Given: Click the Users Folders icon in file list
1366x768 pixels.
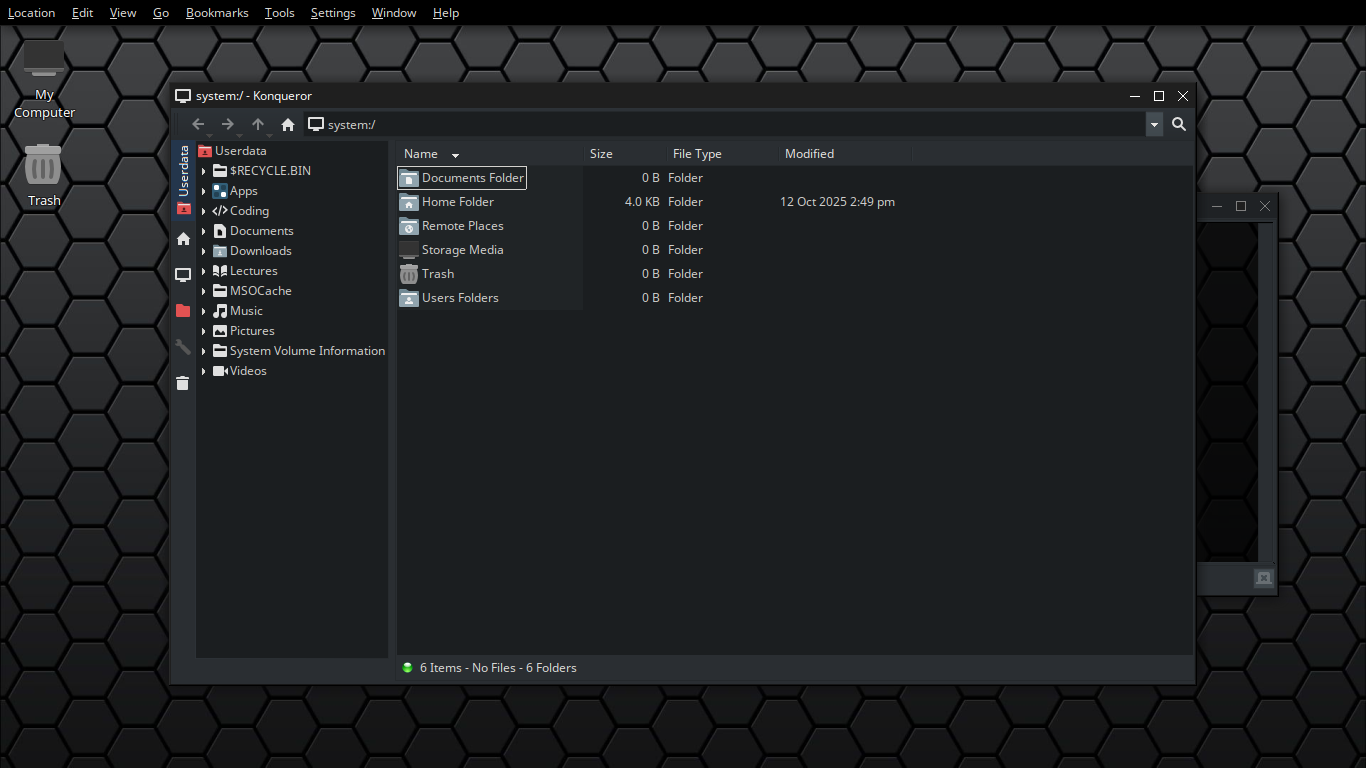Looking at the screenshot, I should click(409, 298).
